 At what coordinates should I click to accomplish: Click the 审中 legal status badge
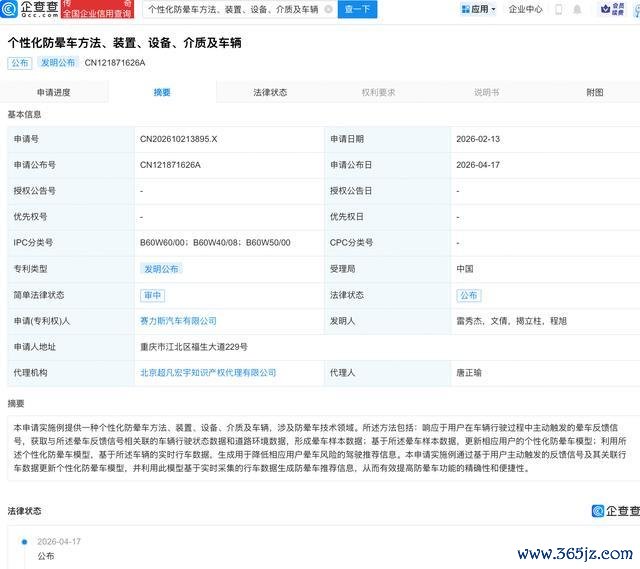[x=152, y=295]
